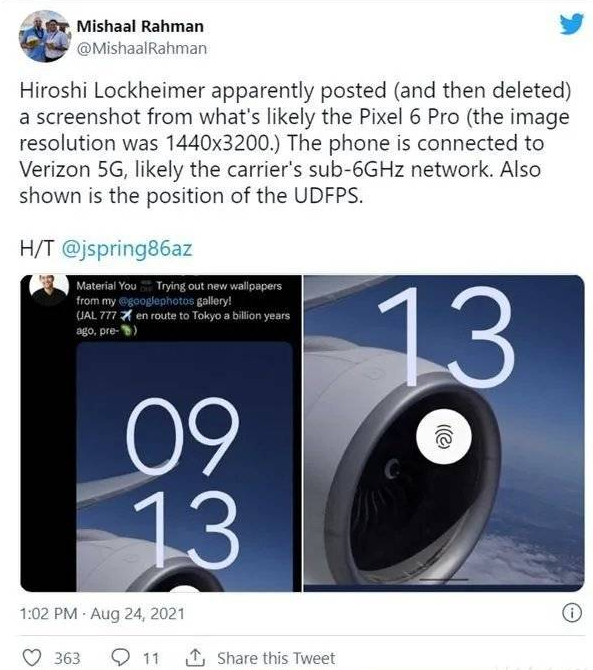Open Mishaal Rahman's profile avatar

[x=44, y=36]
